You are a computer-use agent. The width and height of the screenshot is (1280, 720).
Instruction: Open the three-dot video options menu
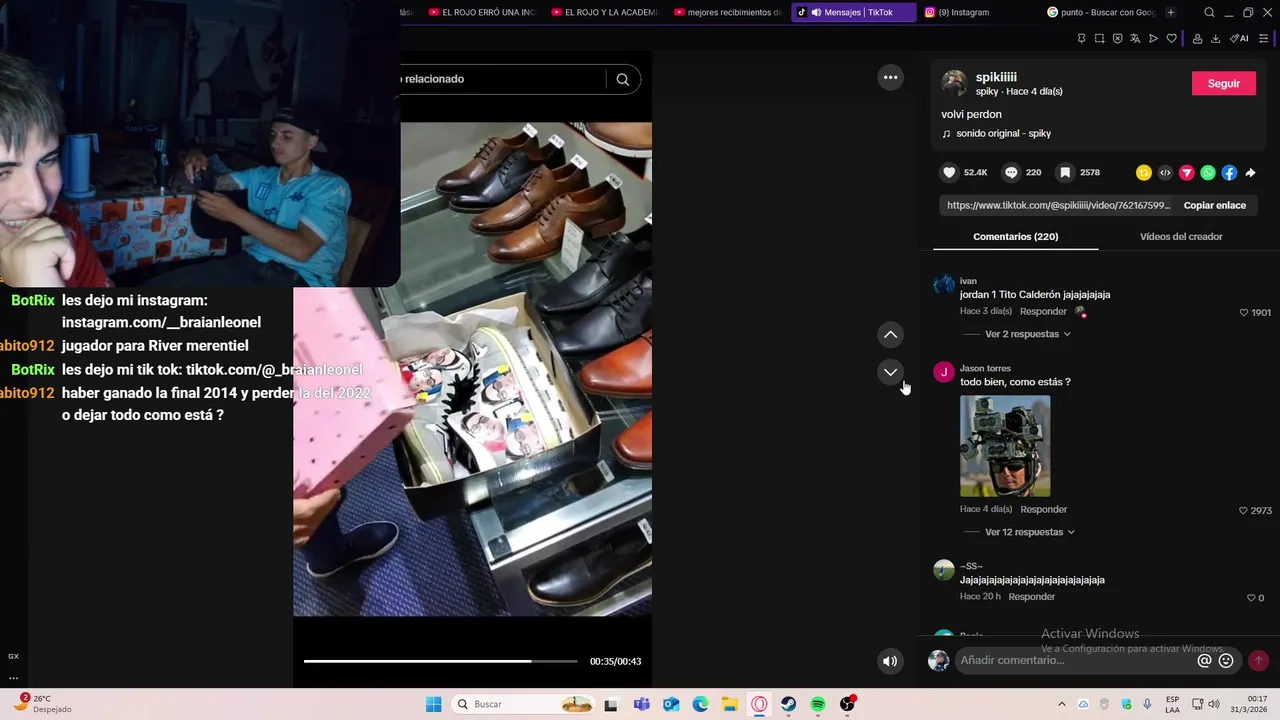[890, 77]
